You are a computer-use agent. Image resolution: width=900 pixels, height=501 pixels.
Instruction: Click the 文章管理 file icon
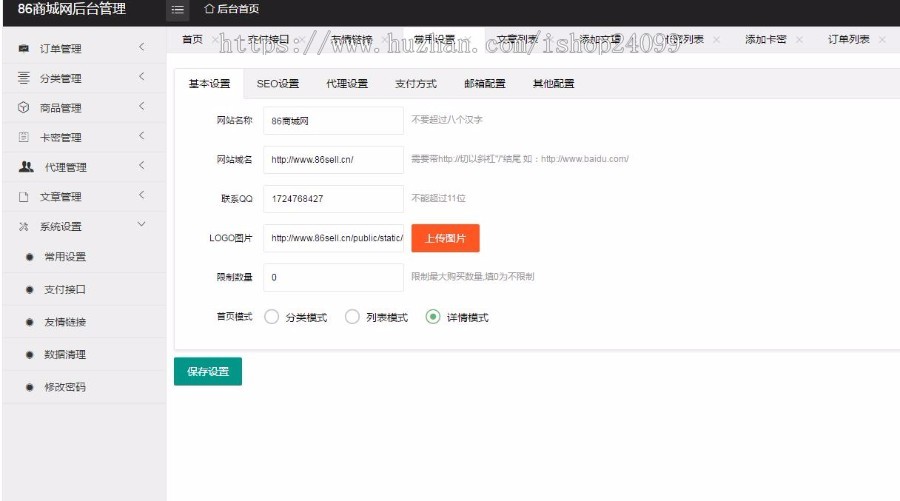click(x=24, y=196)
